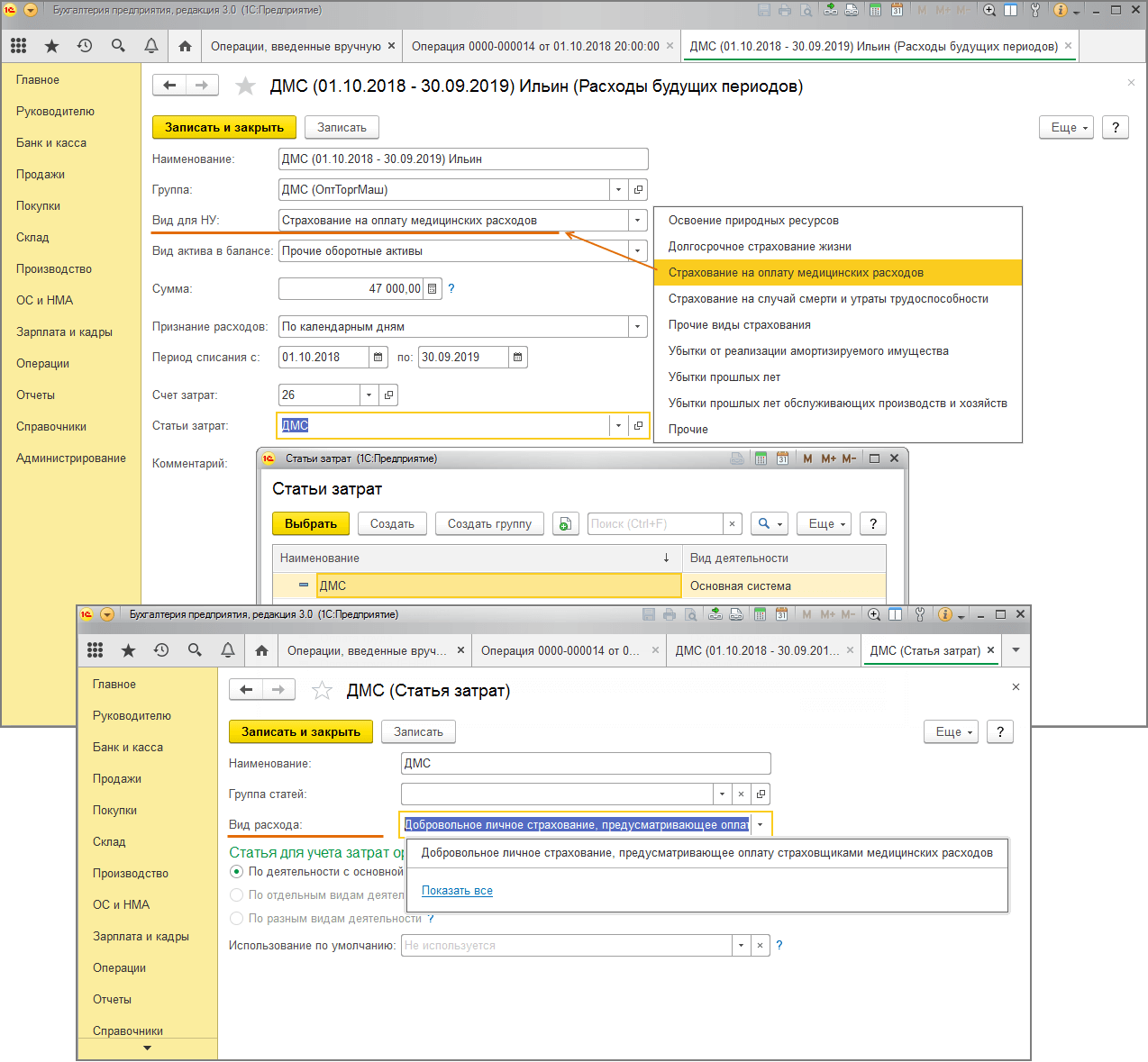Open notifications bell in back window toolbar

pos(151,46)
